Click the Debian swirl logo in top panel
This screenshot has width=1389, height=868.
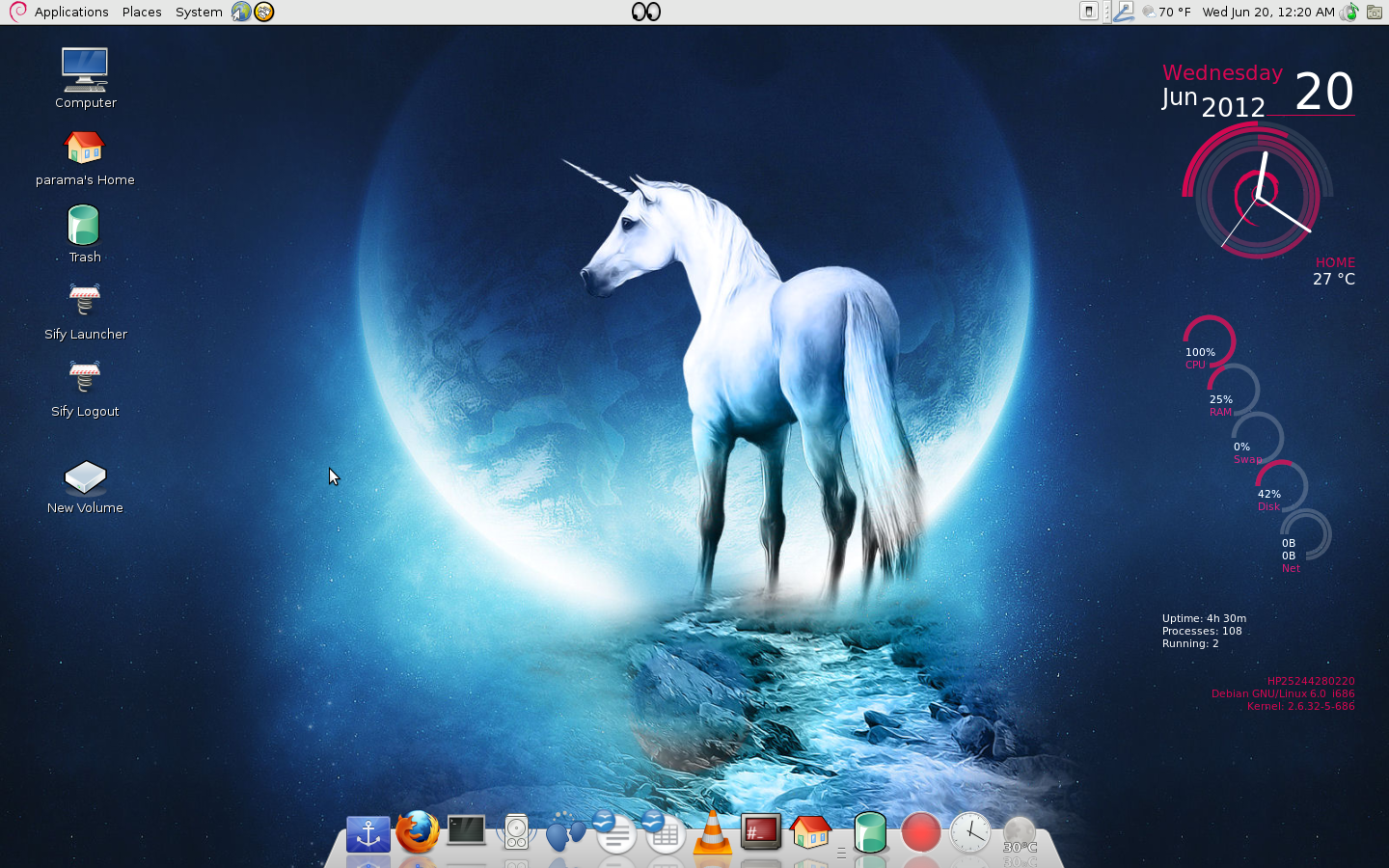tap(17, 12)
